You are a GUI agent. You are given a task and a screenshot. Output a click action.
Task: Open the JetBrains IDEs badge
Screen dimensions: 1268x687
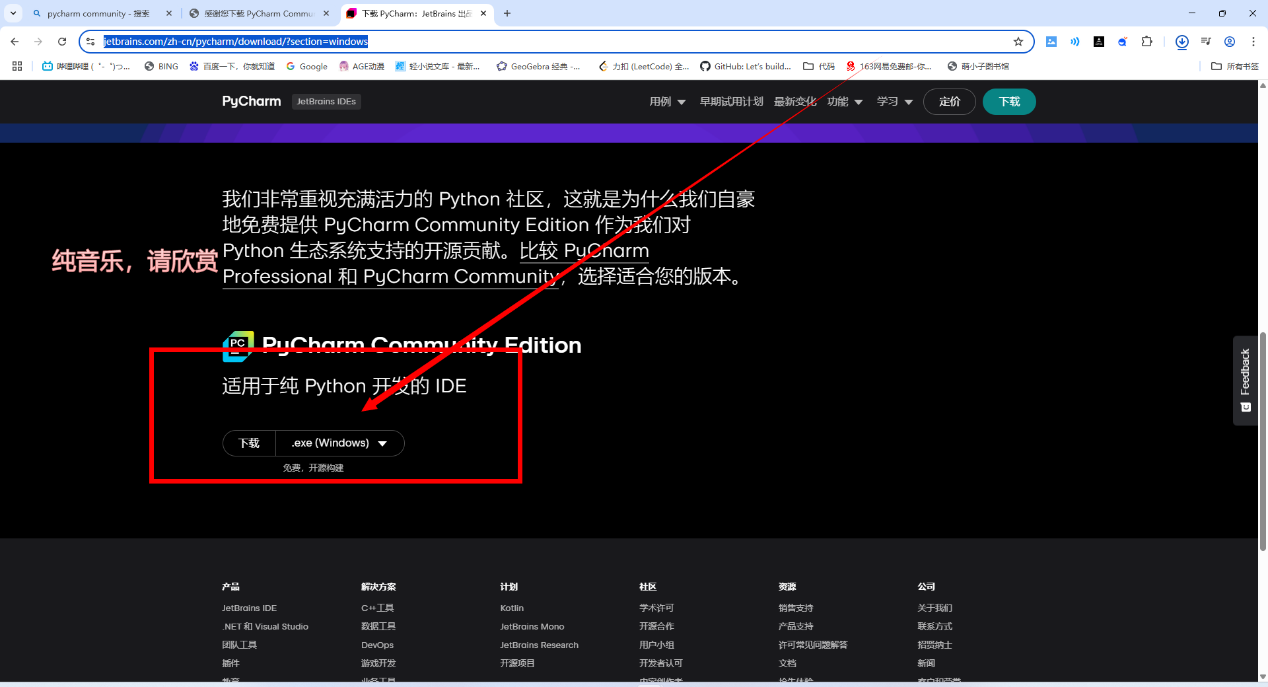(x=326, y=101)
